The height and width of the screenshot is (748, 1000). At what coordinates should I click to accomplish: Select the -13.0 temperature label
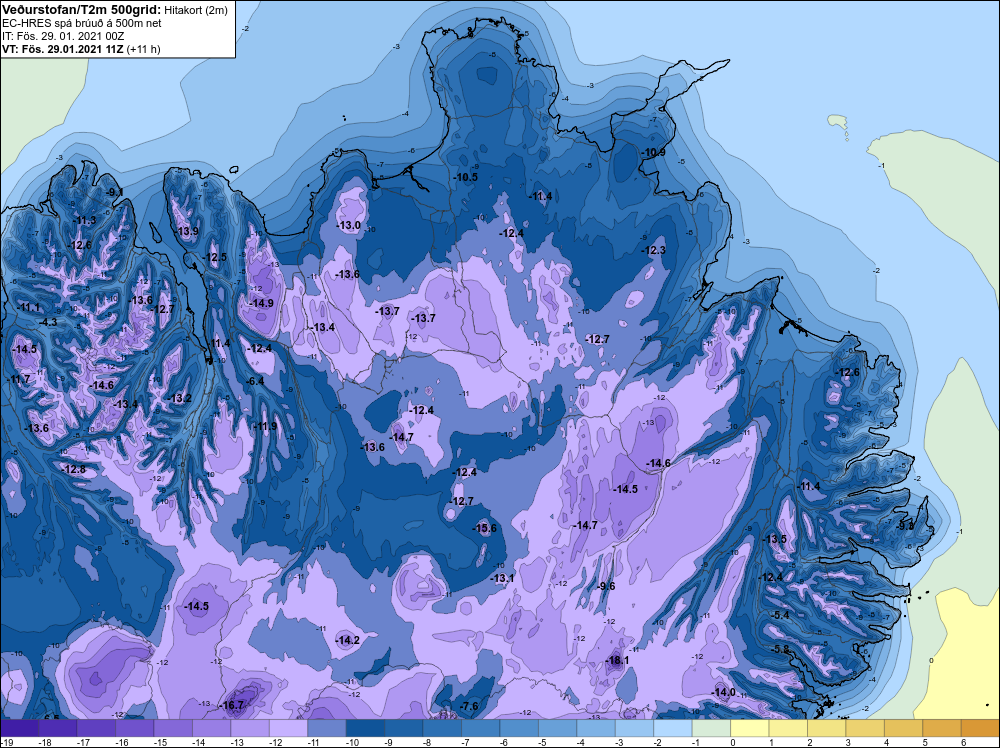coord(348,225)
